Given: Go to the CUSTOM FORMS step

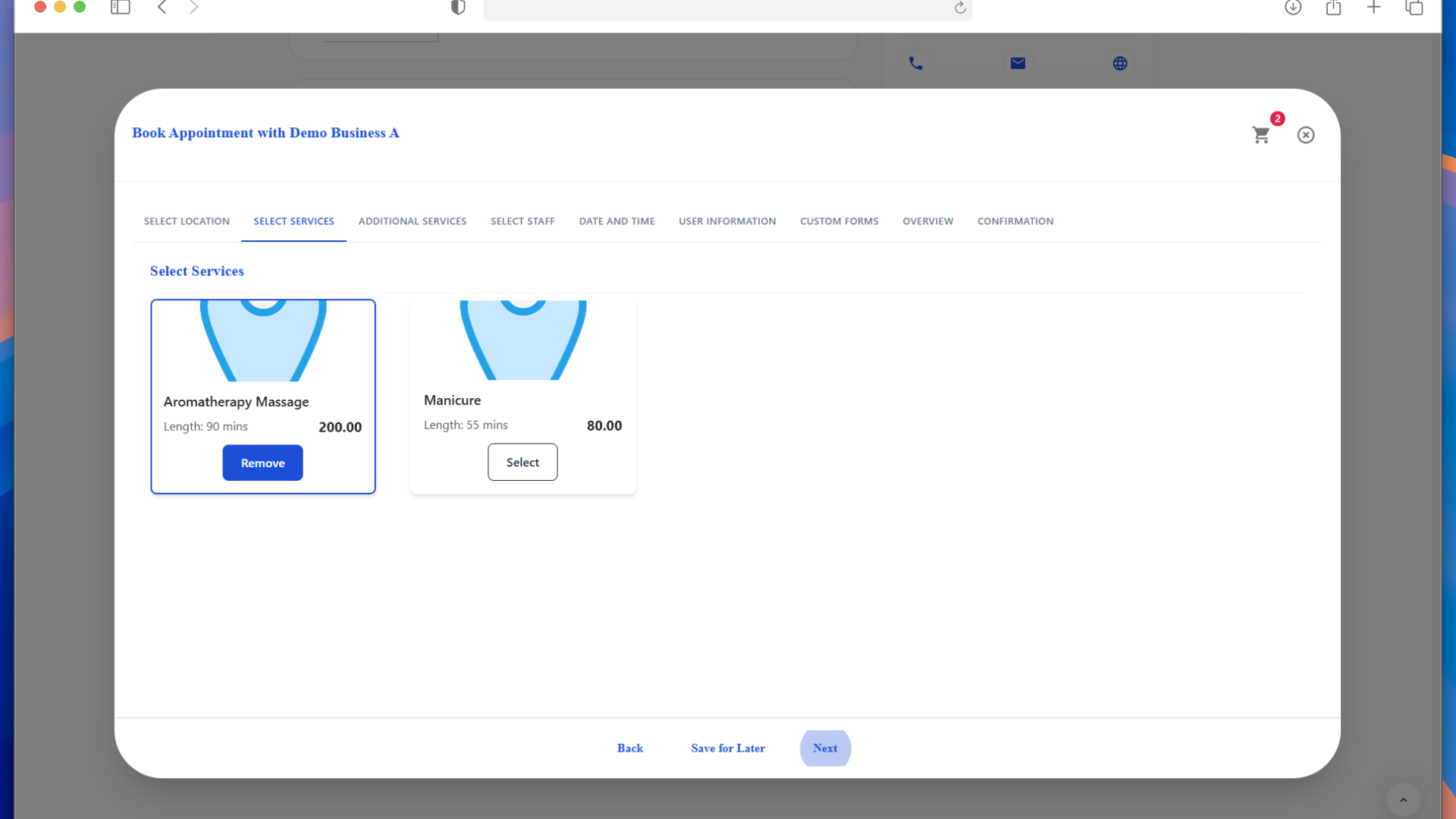Looking at the screenshot, I should (x=839, y=221).
